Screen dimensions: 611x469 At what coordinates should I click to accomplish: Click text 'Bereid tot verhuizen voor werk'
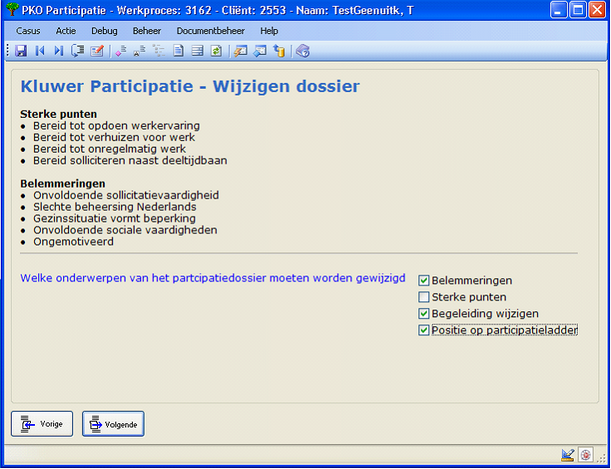(x=114, y=138)
